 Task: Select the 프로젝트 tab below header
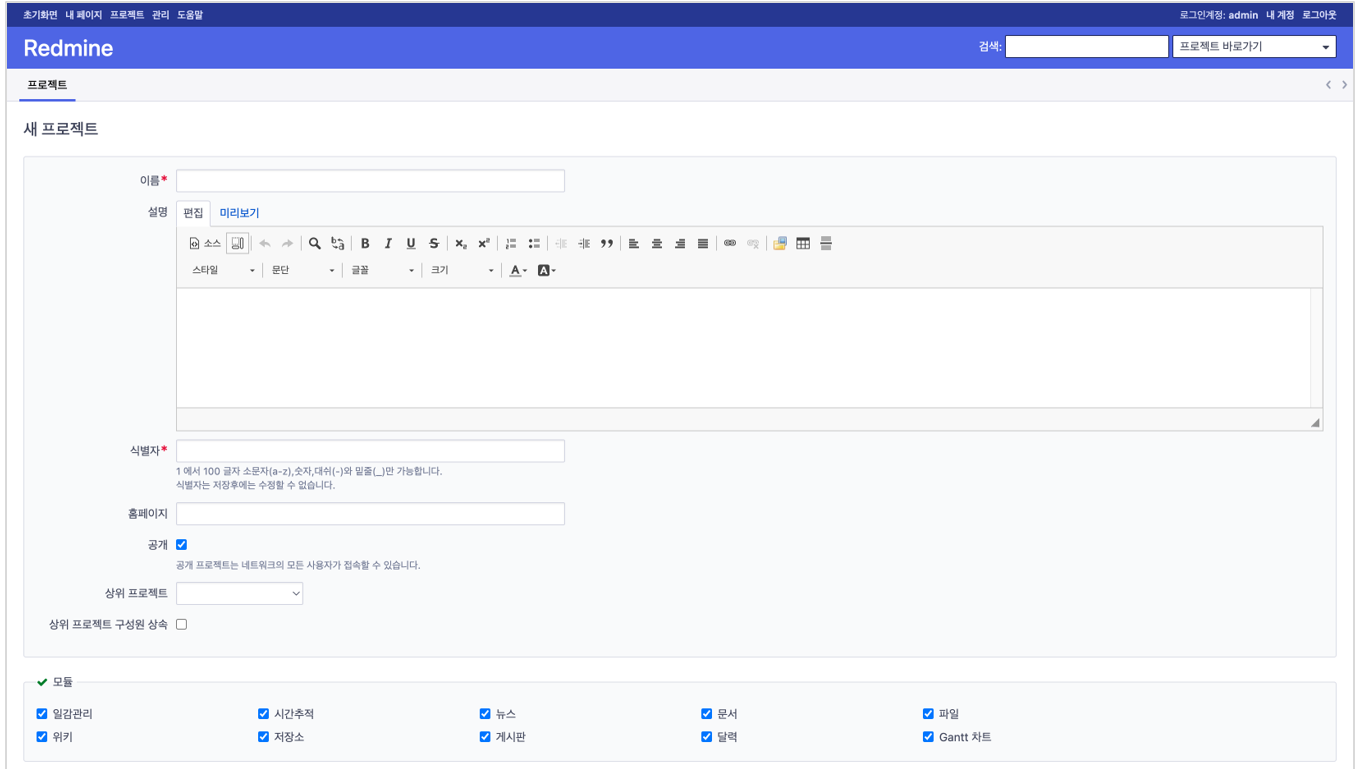[47, 85]
